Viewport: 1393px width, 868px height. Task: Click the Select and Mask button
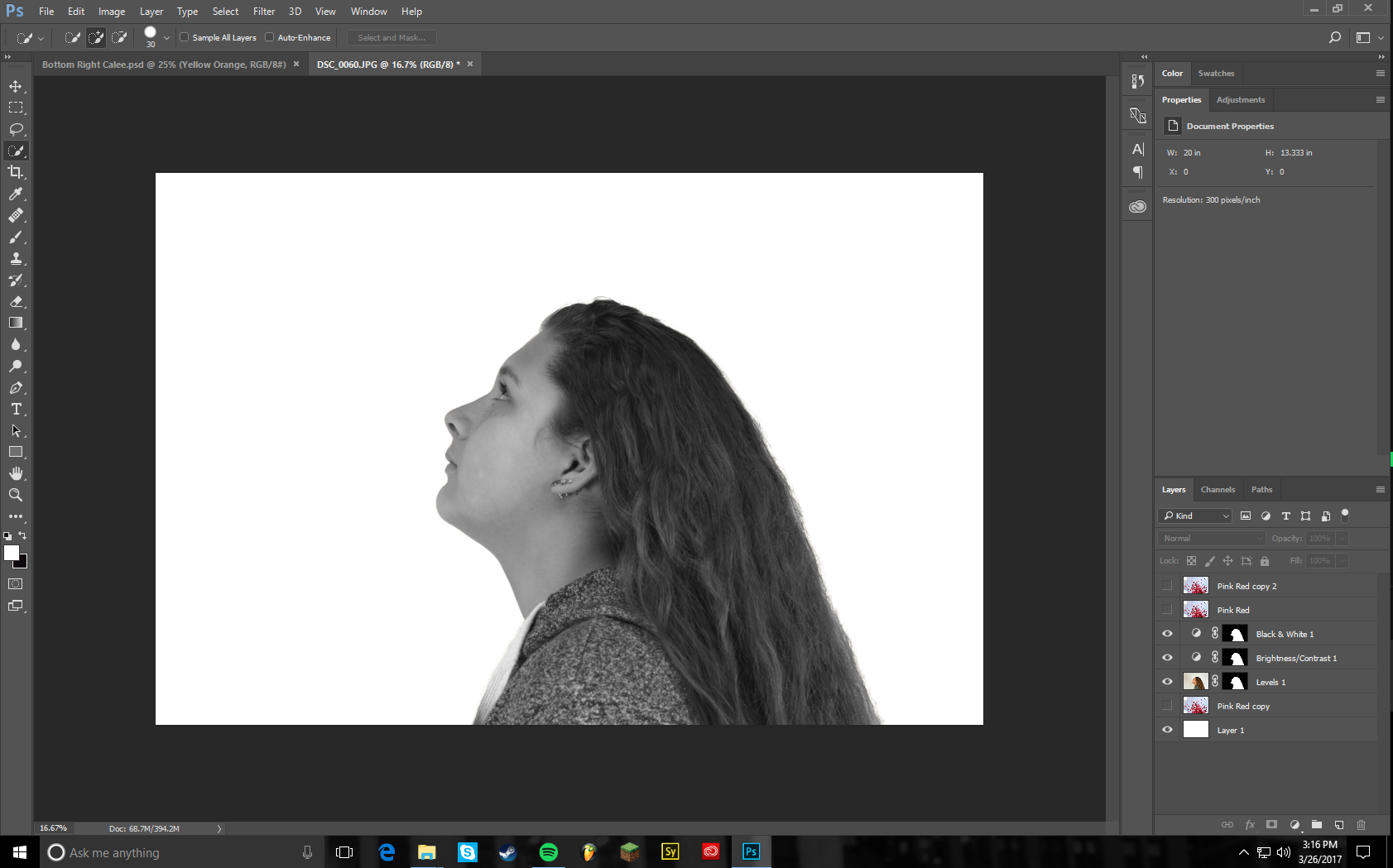click(x=391, y=37)
